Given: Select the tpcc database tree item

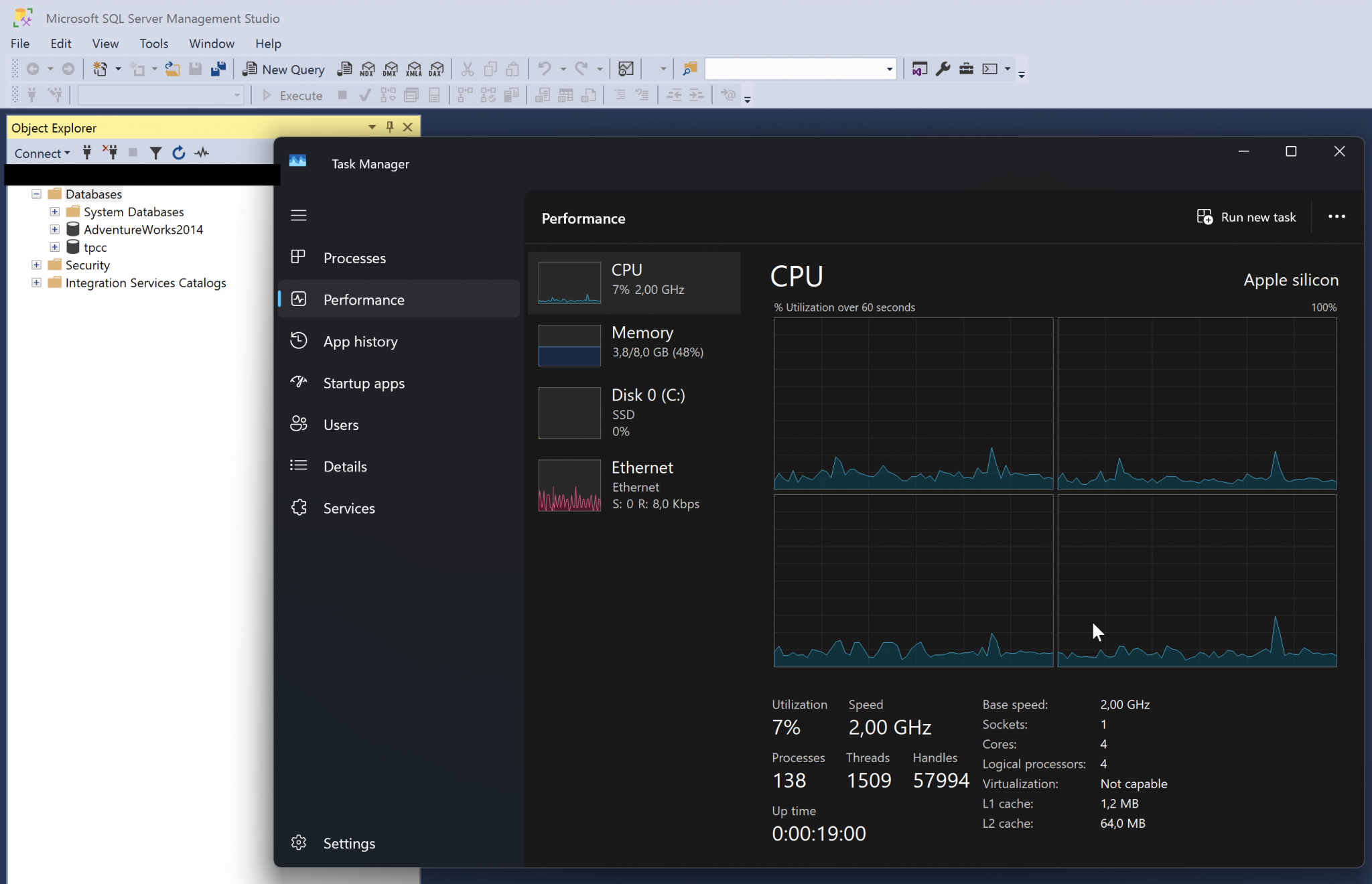Looking at the screenshot, I should [x=95, y=247].
